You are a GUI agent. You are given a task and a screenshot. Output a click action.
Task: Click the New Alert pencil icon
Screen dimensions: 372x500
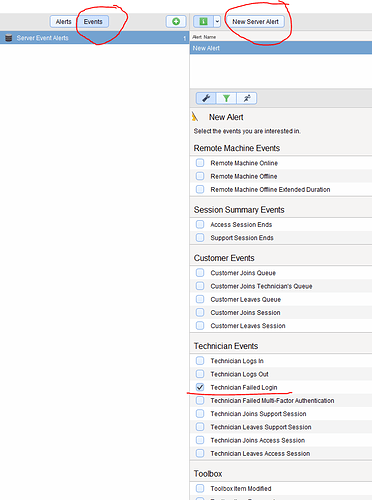point(195,117)
